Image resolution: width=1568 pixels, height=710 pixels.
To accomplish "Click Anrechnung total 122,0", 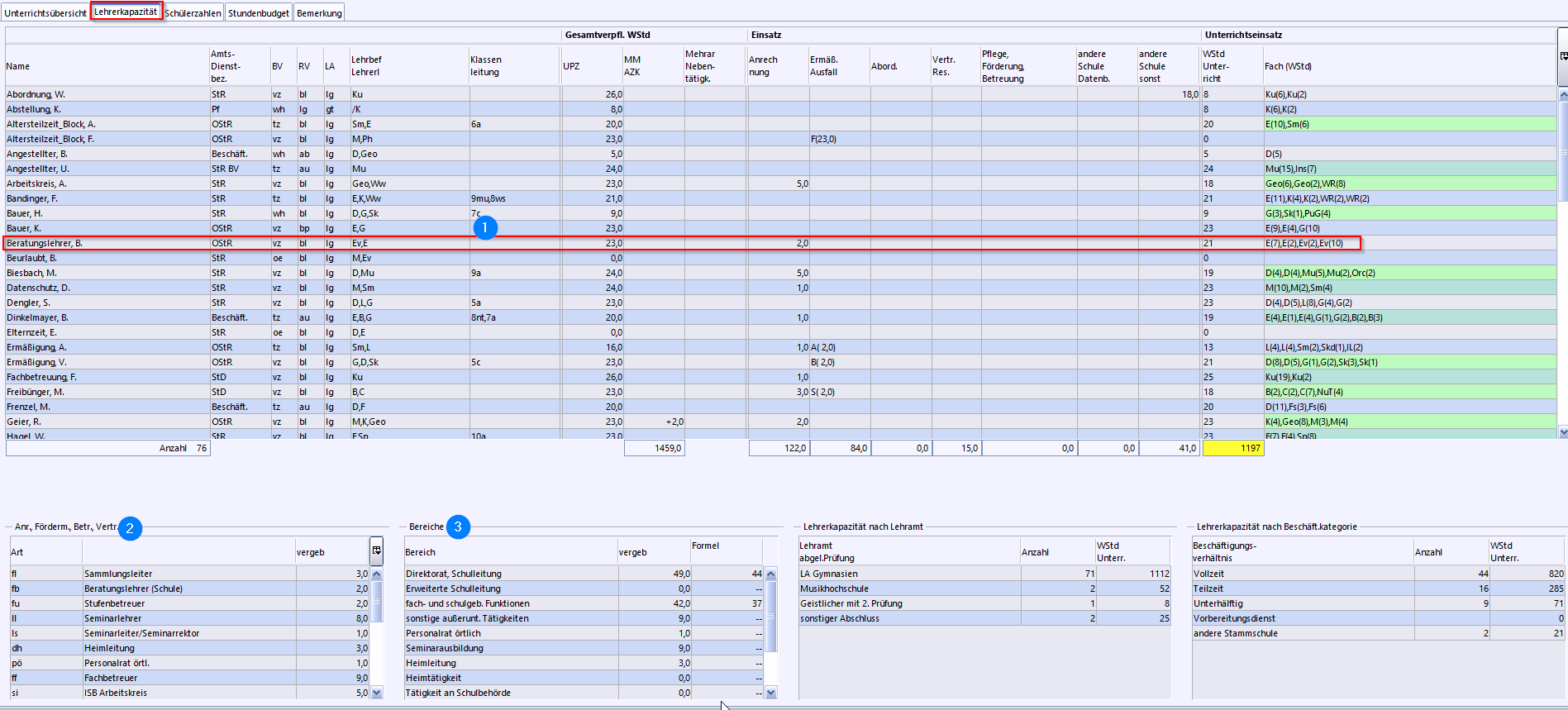I will [x=778, y=448].
